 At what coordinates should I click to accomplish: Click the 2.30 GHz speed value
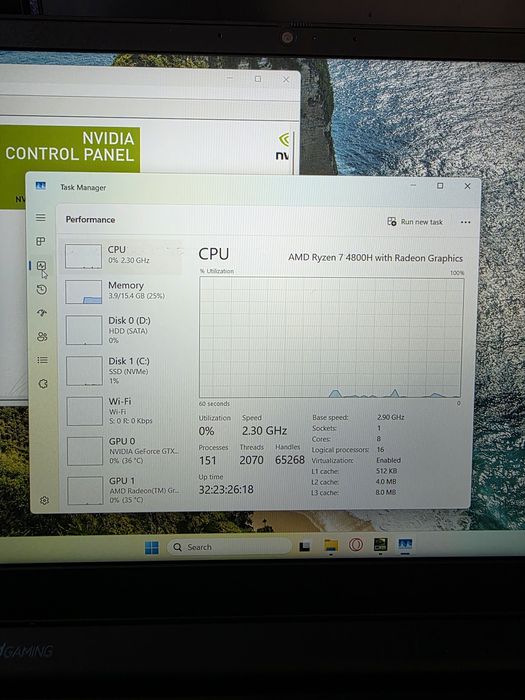pyautogui.click(x=264, y=431)
